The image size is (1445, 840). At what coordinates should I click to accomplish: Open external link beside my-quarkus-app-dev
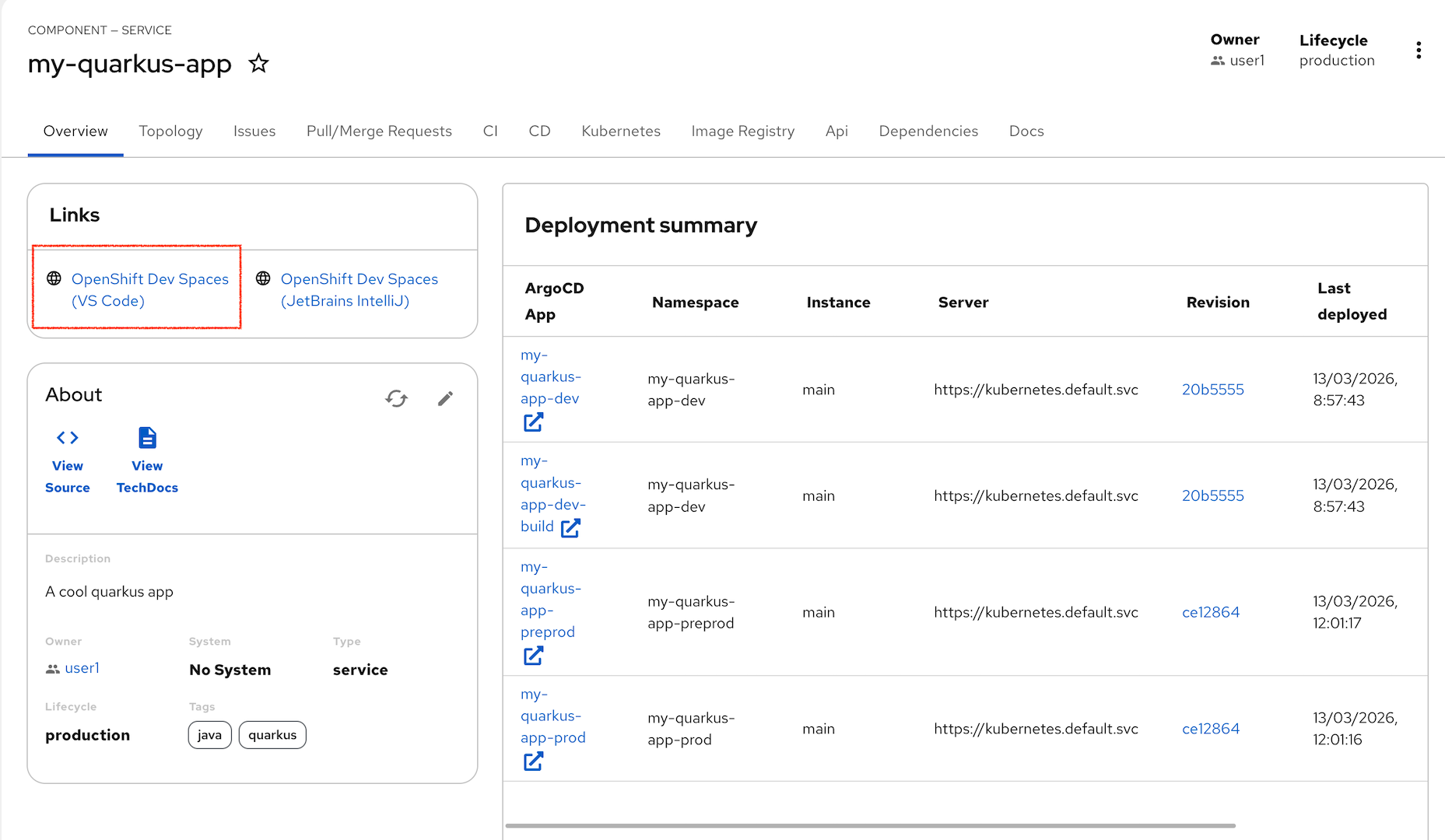[x=533, y=422]
